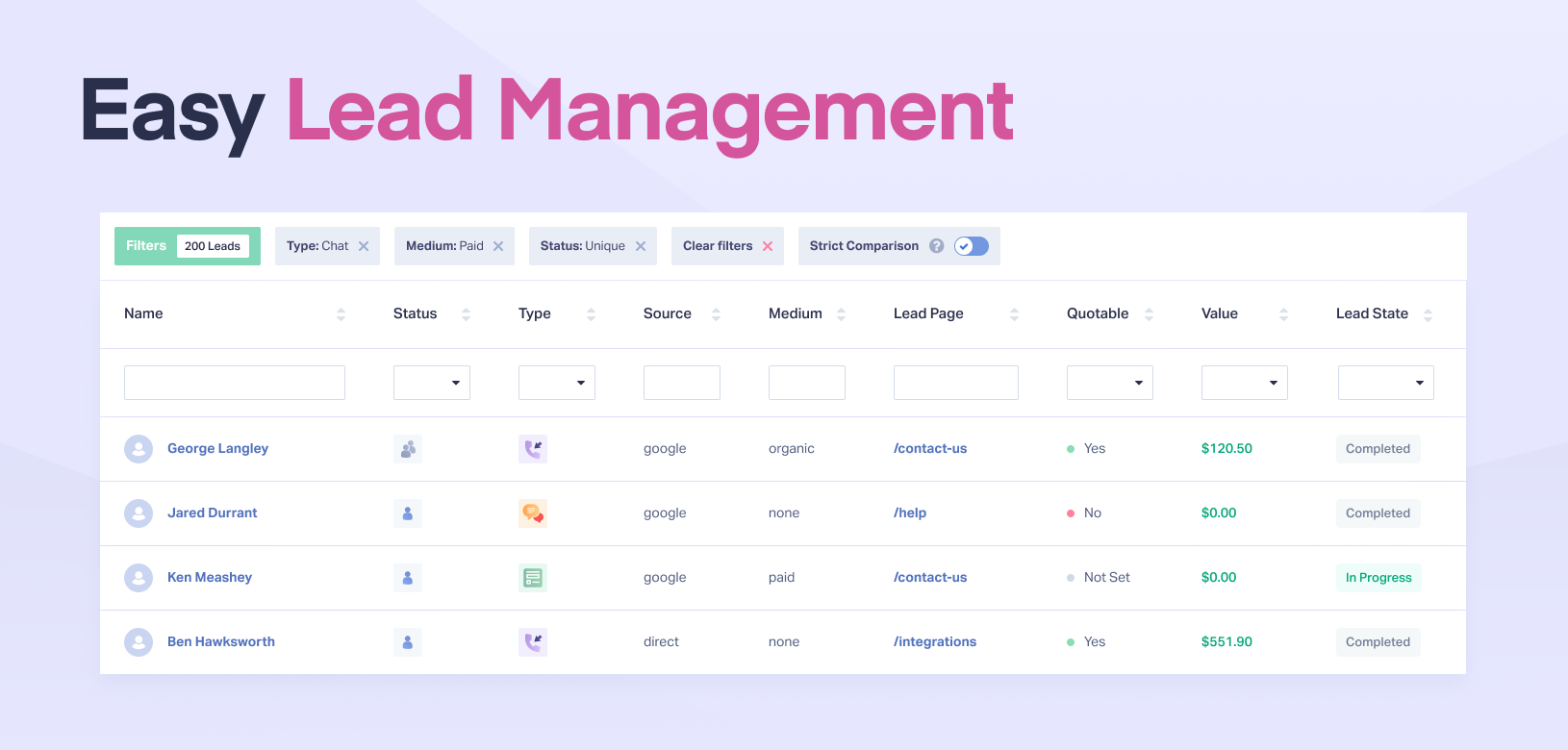Click the Type: Chat filter chip label
Viewport: 1568px width, 750px height.
click(x=317, y=246)
